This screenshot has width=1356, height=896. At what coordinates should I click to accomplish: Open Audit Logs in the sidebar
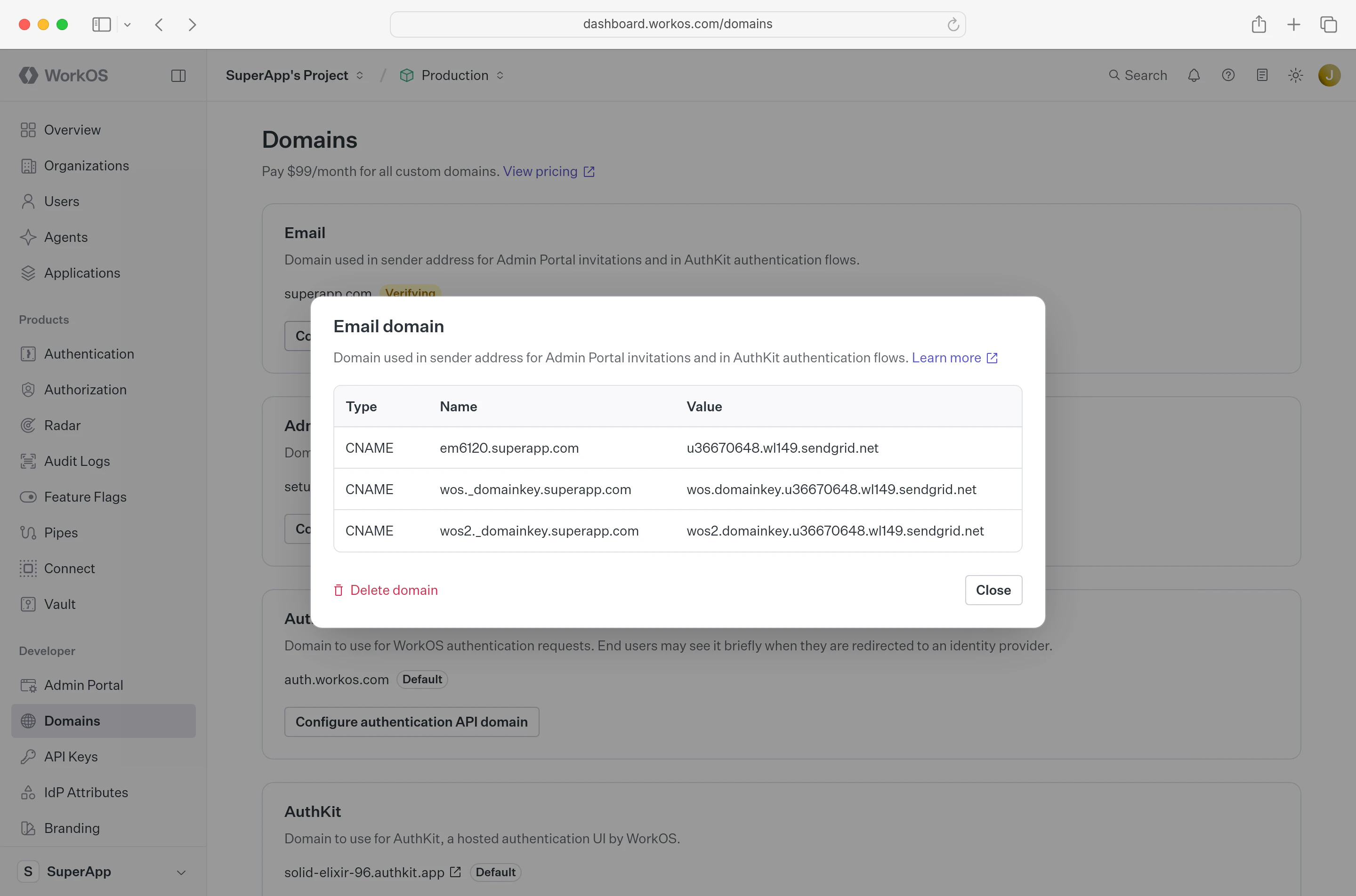[x=104, y=461]
